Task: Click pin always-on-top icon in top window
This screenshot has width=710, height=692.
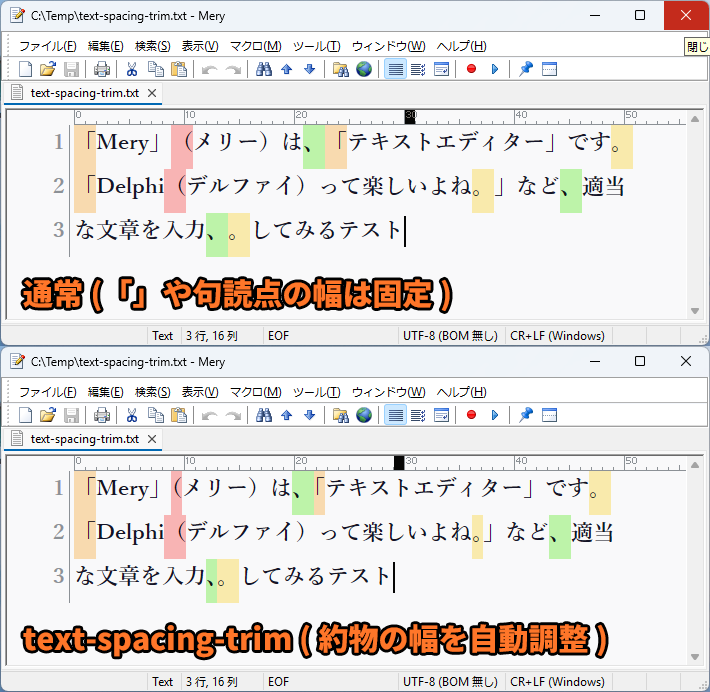Action: [526, 69]
